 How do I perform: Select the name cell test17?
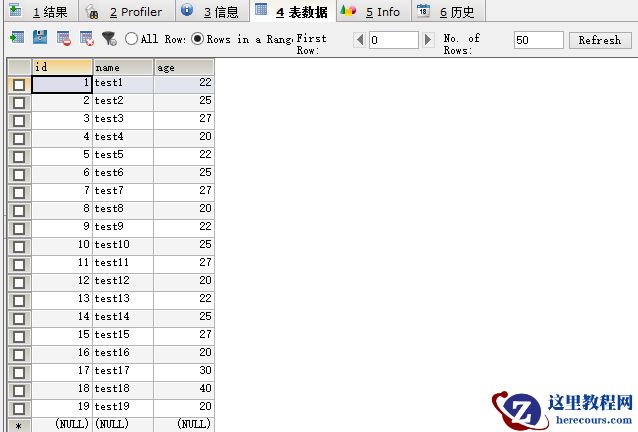tap(123, 371)
